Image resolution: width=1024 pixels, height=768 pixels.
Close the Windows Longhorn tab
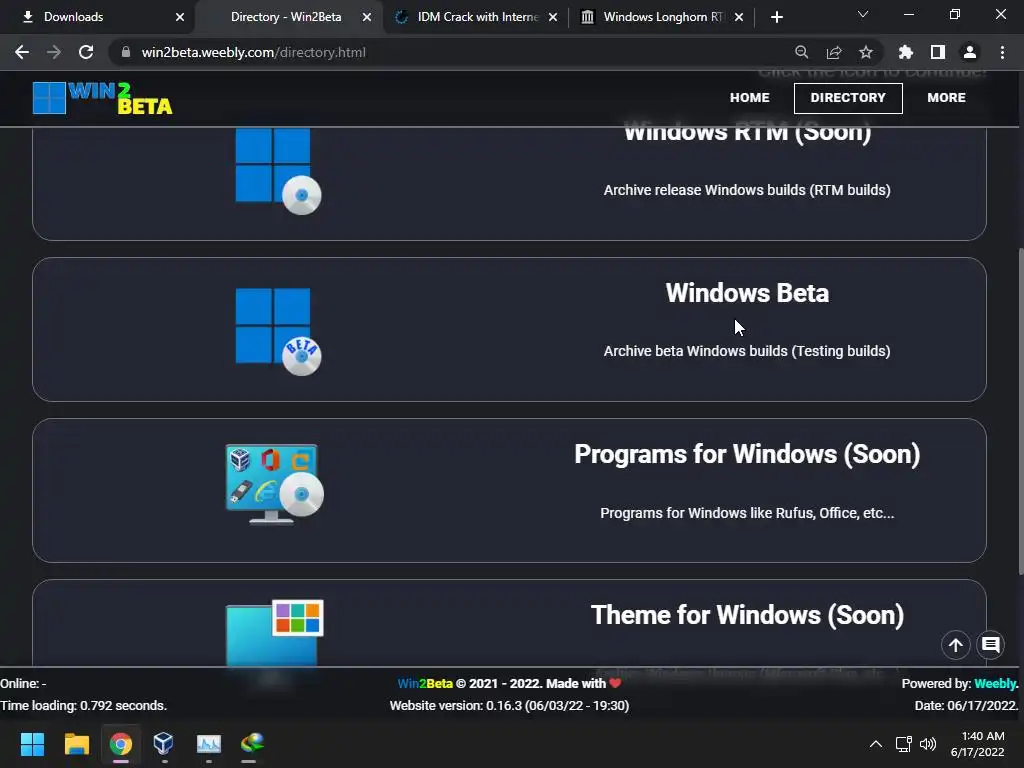coord(739,17)
